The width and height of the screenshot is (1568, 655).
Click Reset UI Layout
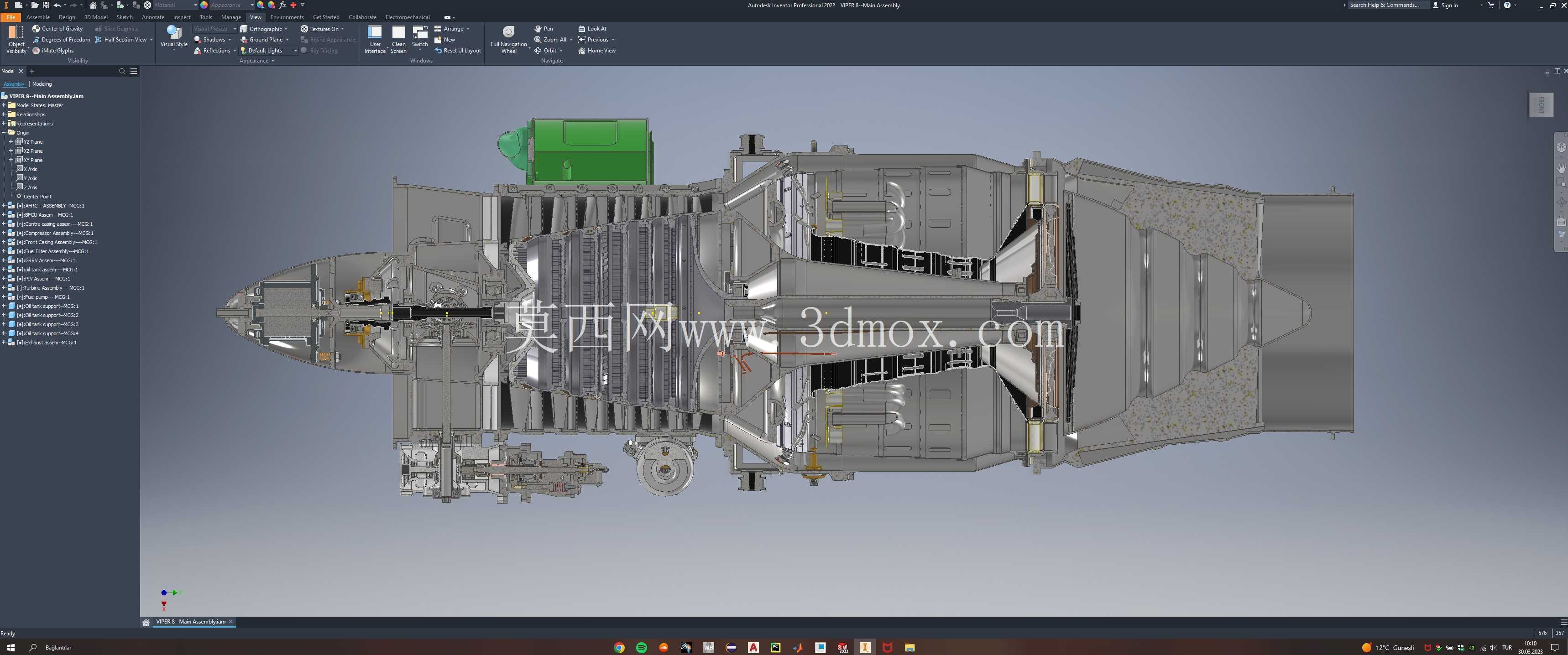(457, 51)
